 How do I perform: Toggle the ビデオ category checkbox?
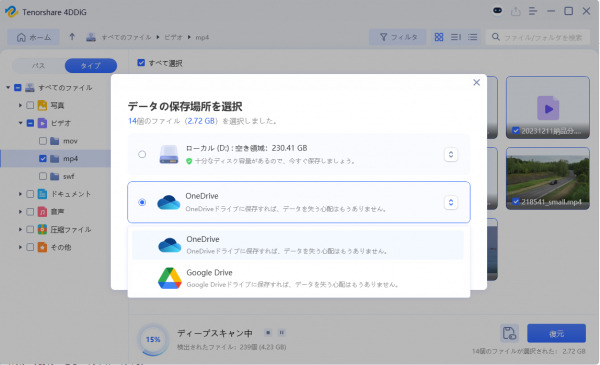tap(30, 123)
